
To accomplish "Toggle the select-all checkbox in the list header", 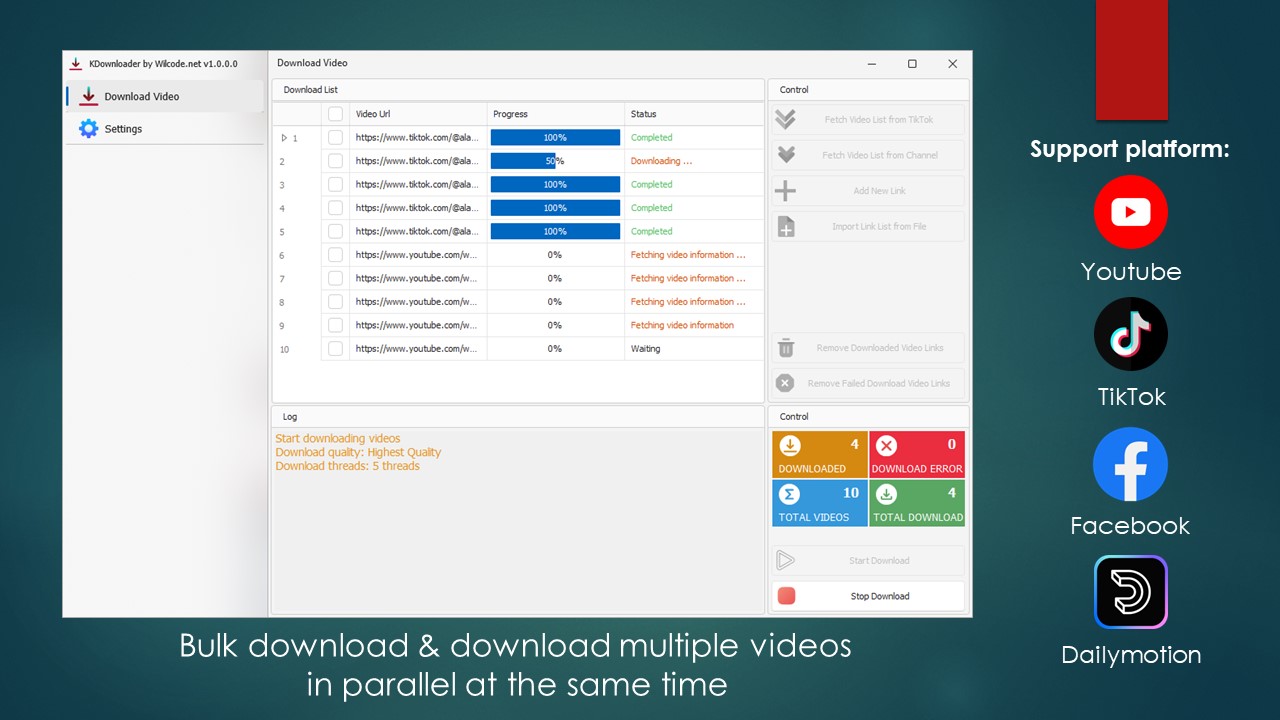I will 335,113.
